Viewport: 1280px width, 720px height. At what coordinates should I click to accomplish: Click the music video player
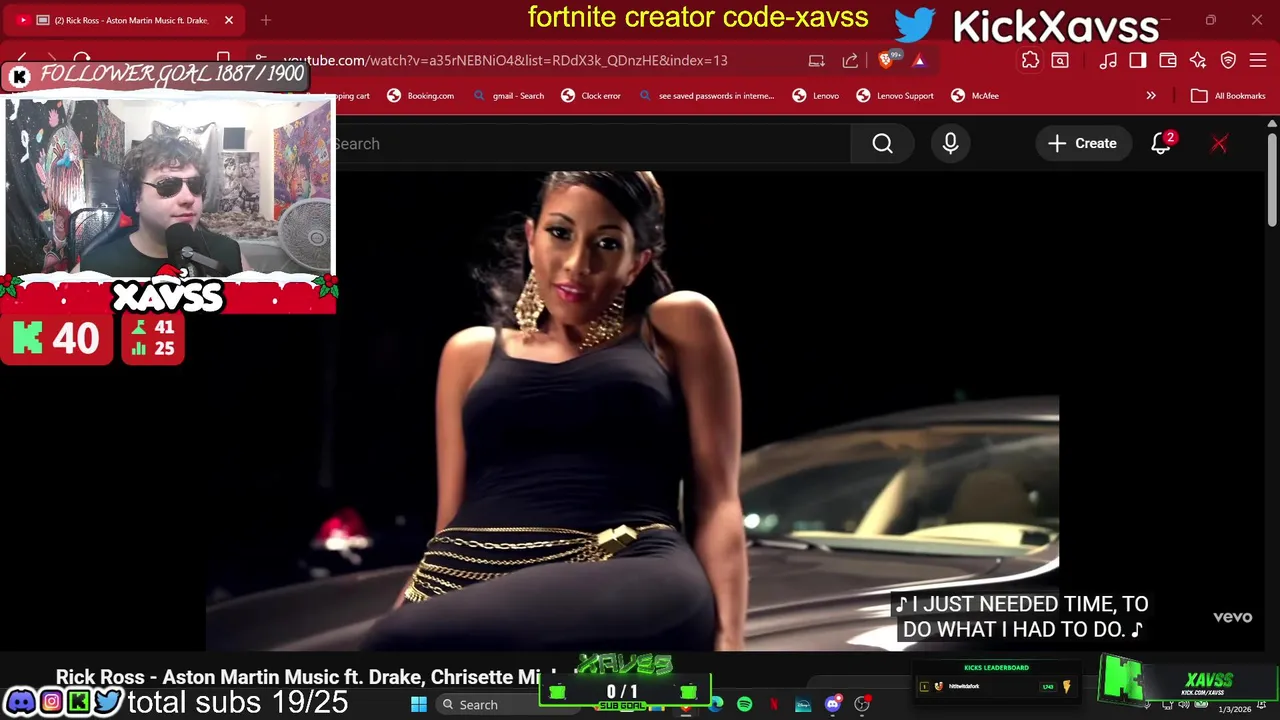point(632,410)
